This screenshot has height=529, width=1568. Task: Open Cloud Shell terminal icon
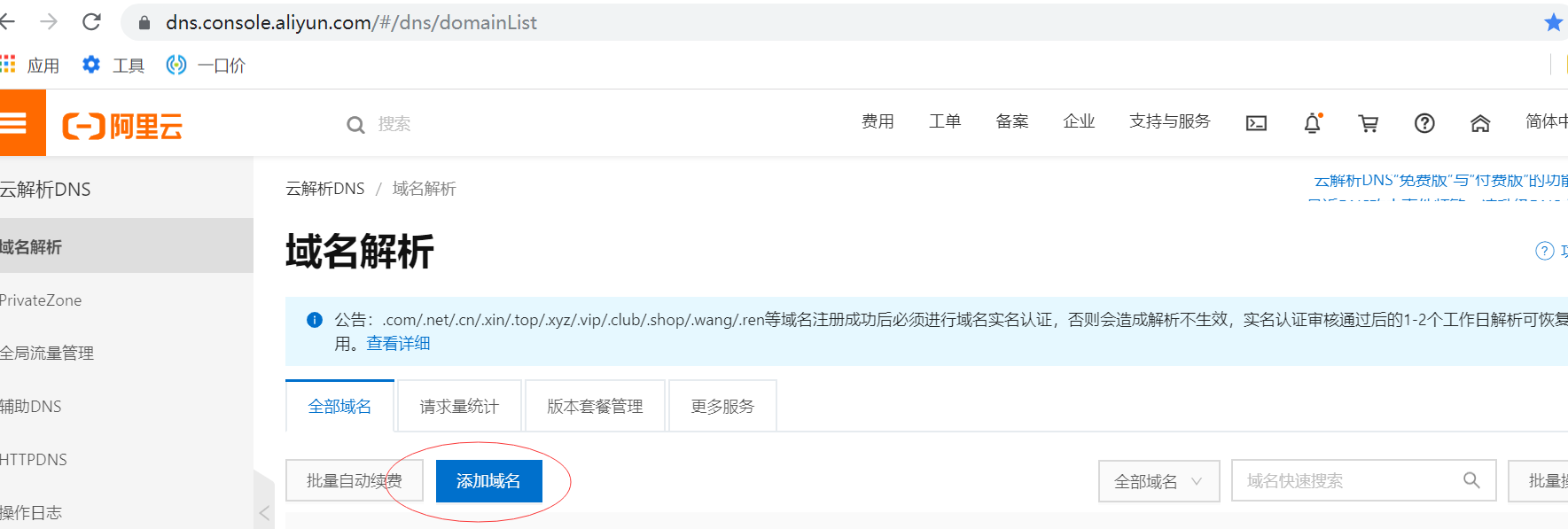[1256, 123]
